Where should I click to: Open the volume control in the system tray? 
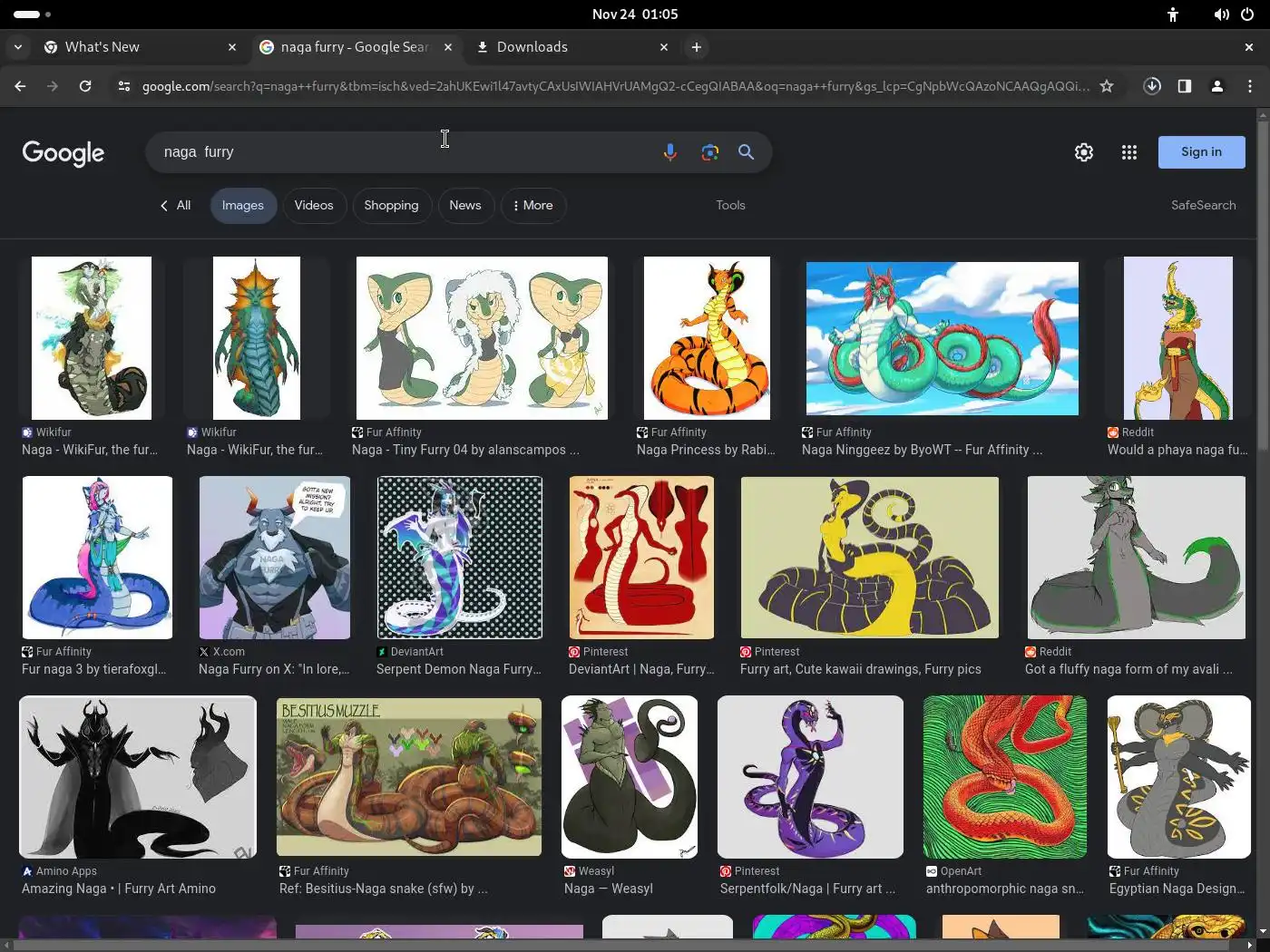[x=1222, y=15]
